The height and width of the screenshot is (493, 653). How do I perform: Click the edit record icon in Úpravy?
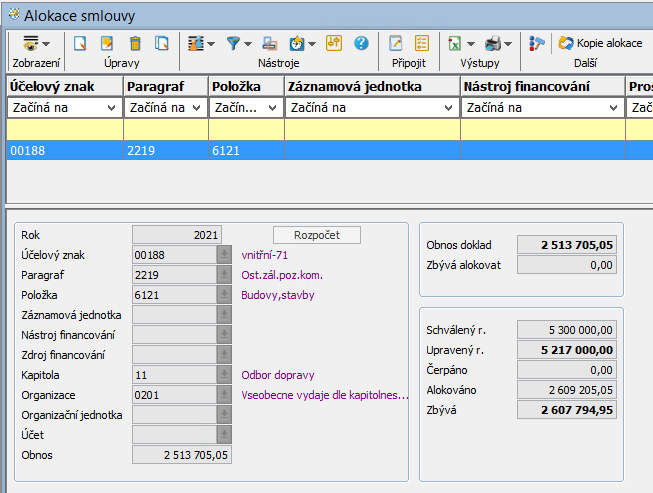coord(107,43)
